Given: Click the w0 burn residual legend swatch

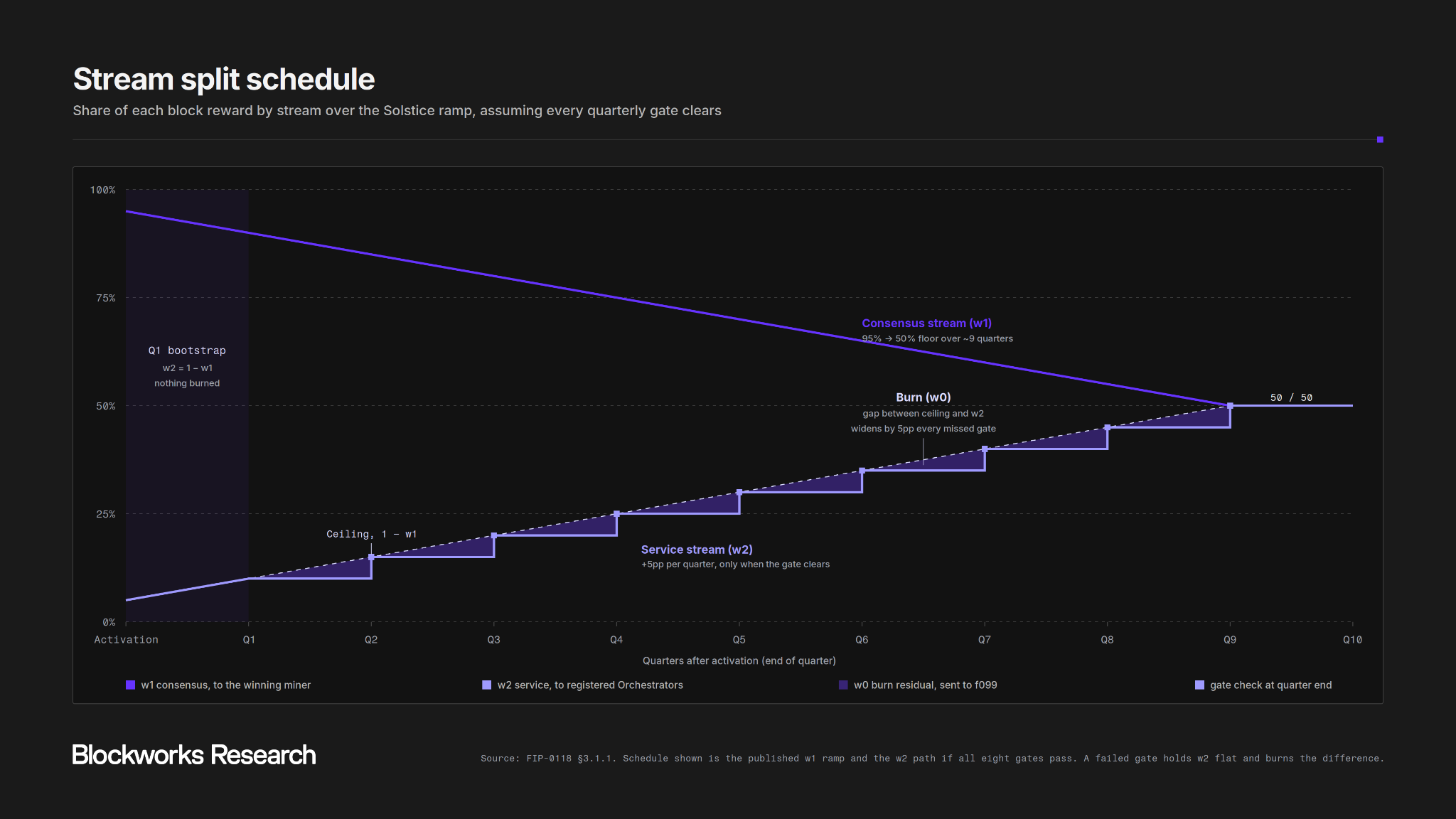Looking at the screenshot, I should (843, 685).
